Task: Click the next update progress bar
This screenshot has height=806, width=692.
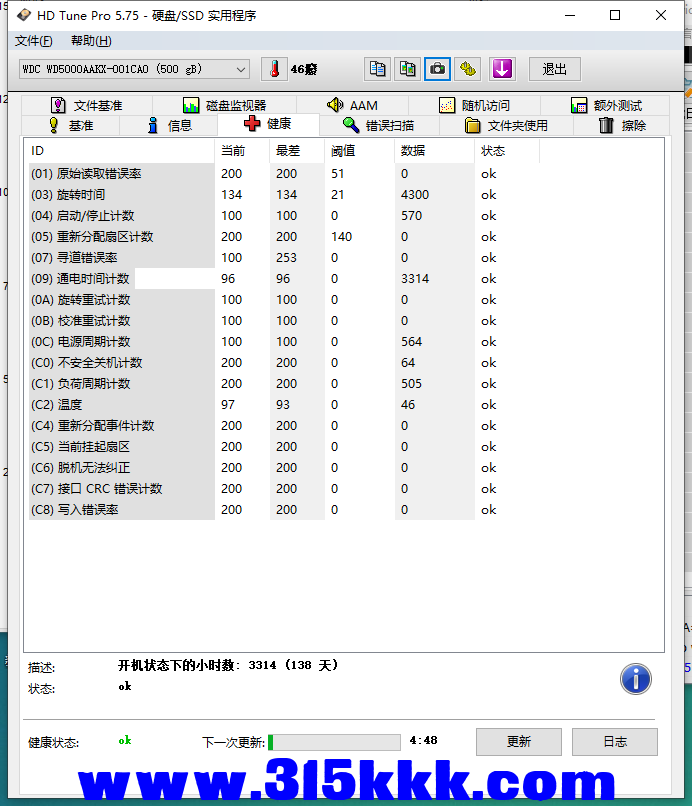Action: click(334, 742)
